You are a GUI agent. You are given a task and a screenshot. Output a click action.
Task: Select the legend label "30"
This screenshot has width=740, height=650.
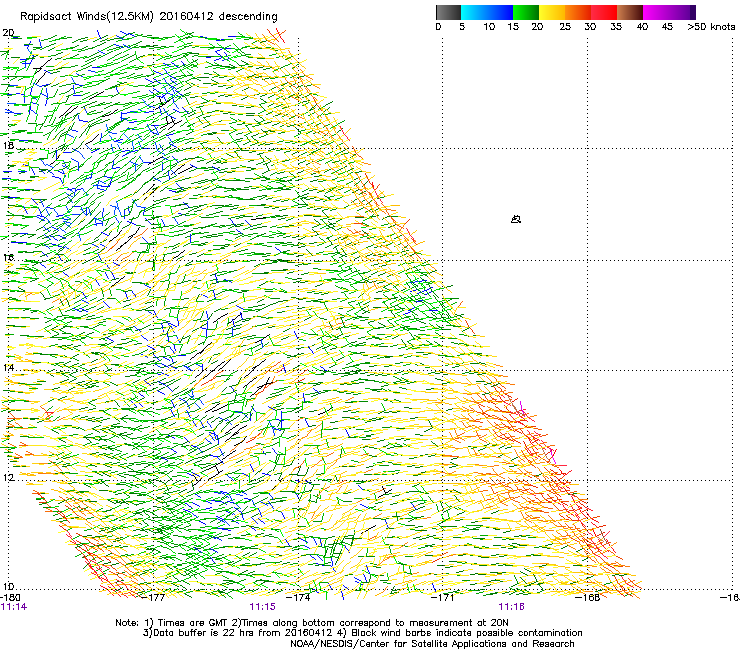click(590, 27)
